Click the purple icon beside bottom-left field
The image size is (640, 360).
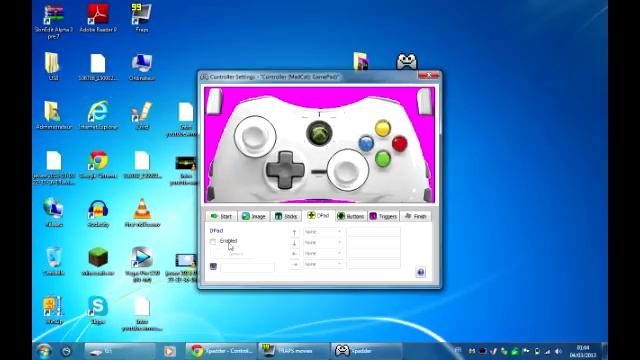tap(213, 267)
